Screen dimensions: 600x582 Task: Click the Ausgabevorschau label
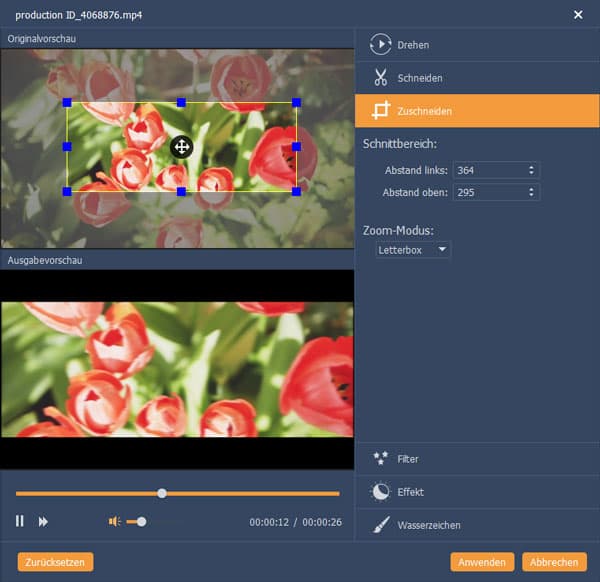(45, 260)
